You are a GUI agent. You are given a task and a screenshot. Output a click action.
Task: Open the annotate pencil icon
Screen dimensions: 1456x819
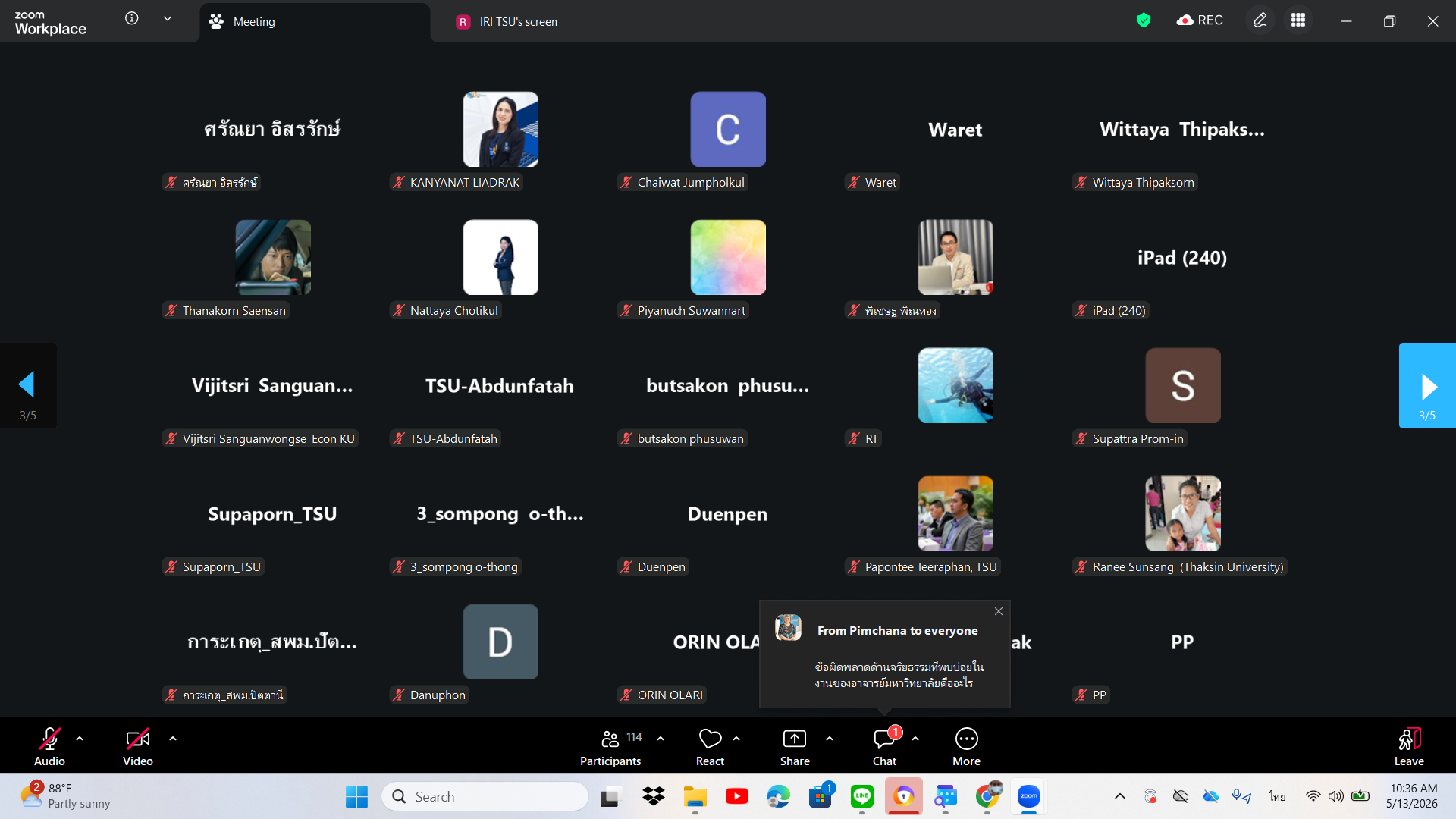[1260, 20]
